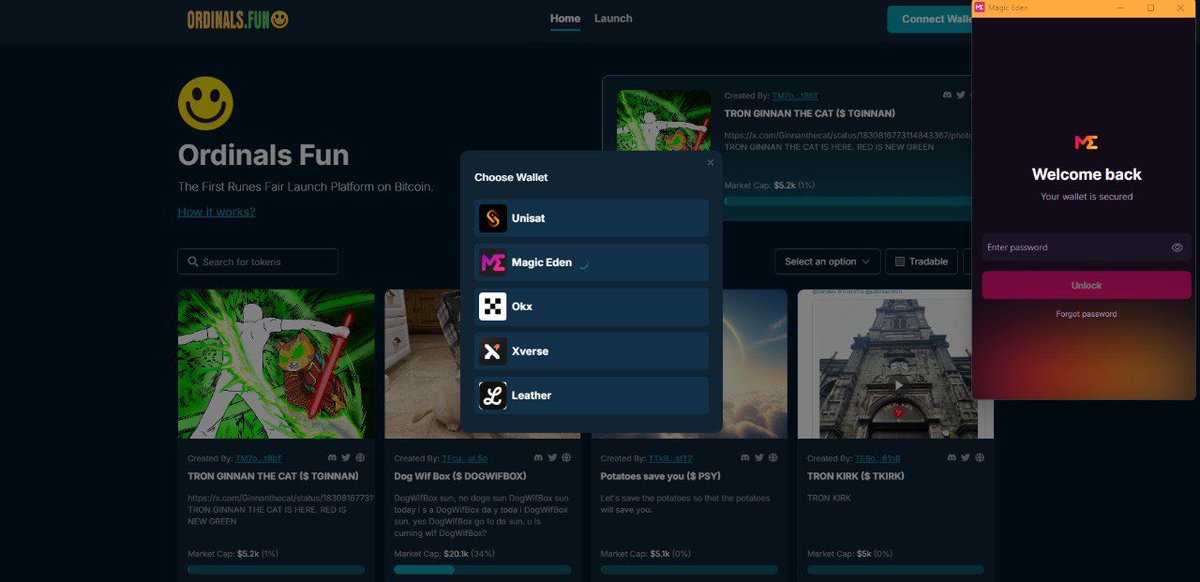1200x582 pixels.
Task: Click Unlock in Magic Eden window
Action: click(1086, 285)
